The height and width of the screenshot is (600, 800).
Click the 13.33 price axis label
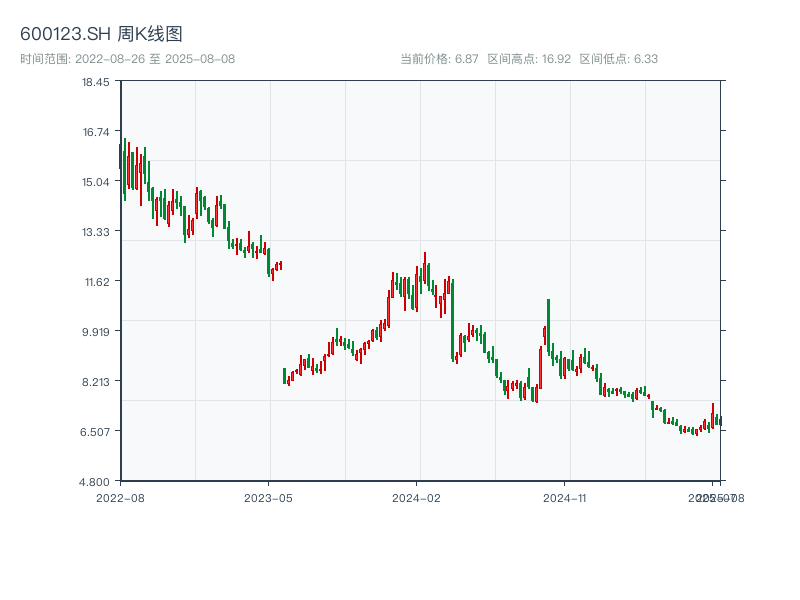coord(95,231)
